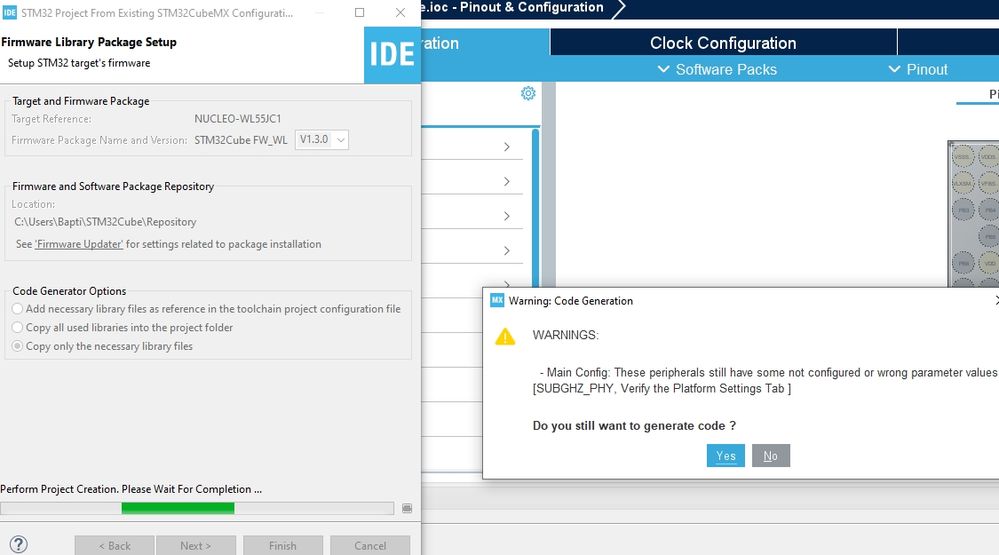Cancel the project creation wizard
This screenshot has width=999, height=555.
click(x=370, y=545)
